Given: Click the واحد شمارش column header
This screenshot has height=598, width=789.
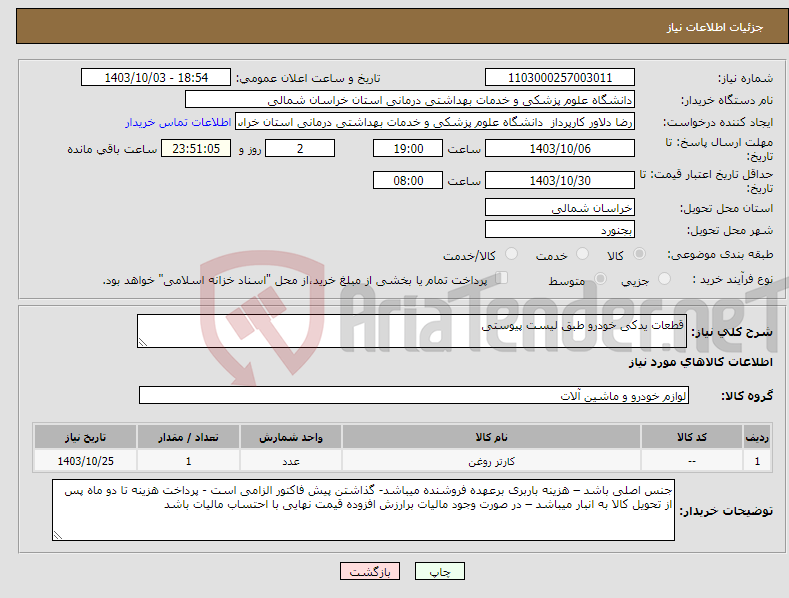Looking at the screenshot, I should [291, 437].
